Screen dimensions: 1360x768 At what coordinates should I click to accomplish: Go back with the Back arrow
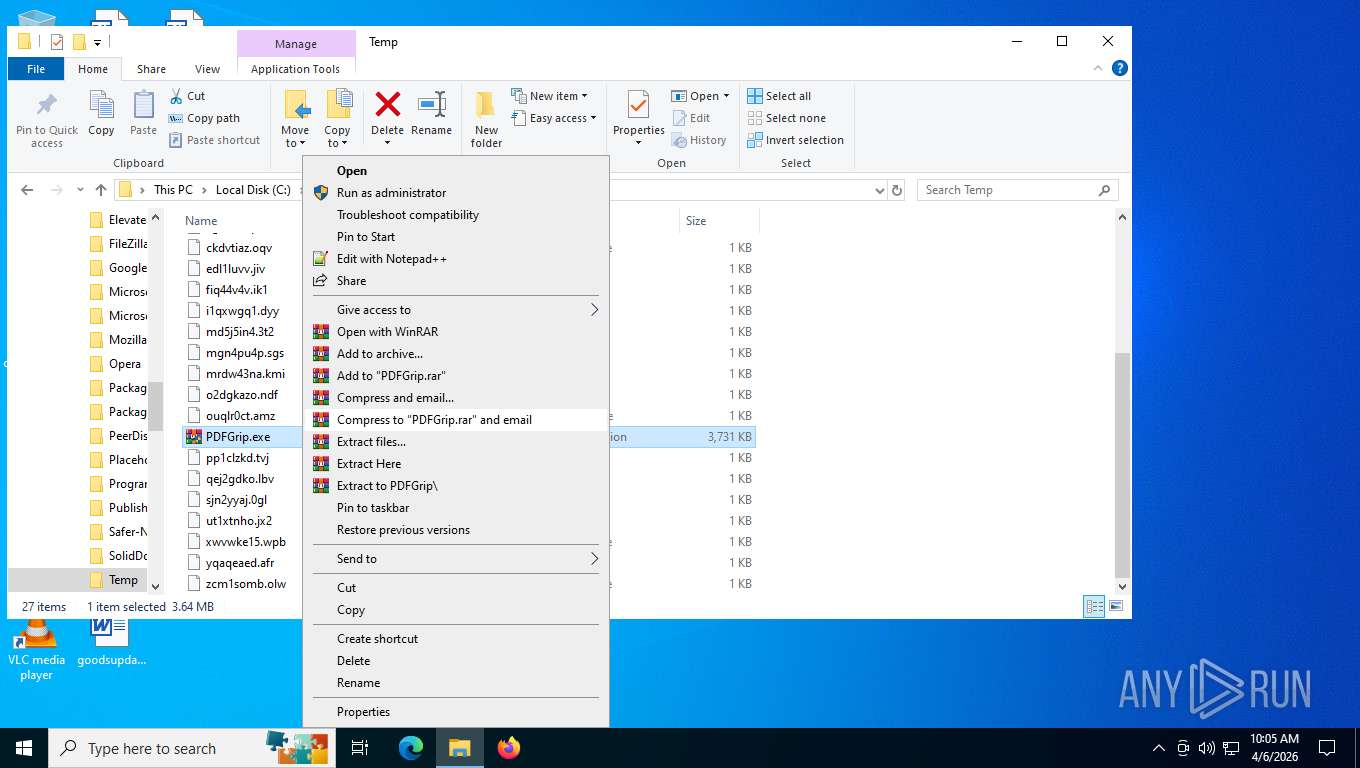(27, 190)
